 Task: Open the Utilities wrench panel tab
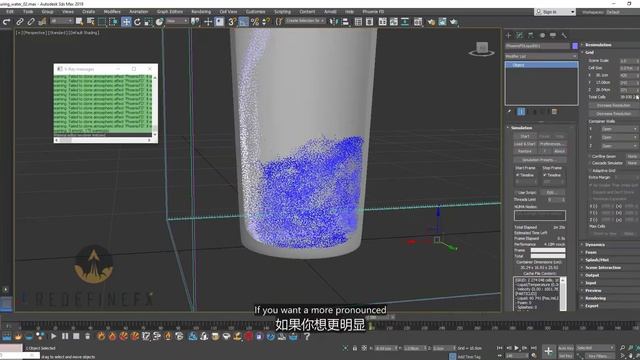564,36
